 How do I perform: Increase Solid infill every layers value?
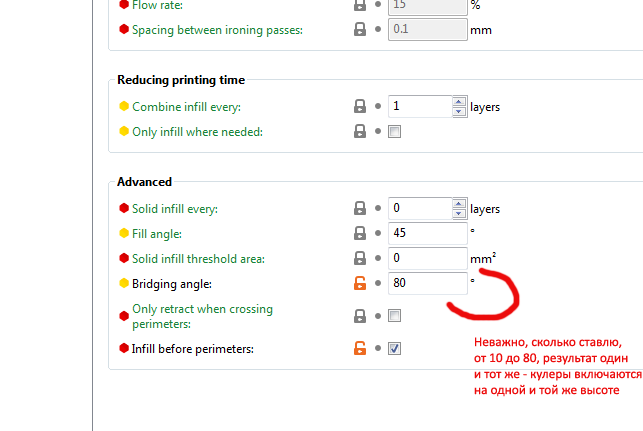459,203
